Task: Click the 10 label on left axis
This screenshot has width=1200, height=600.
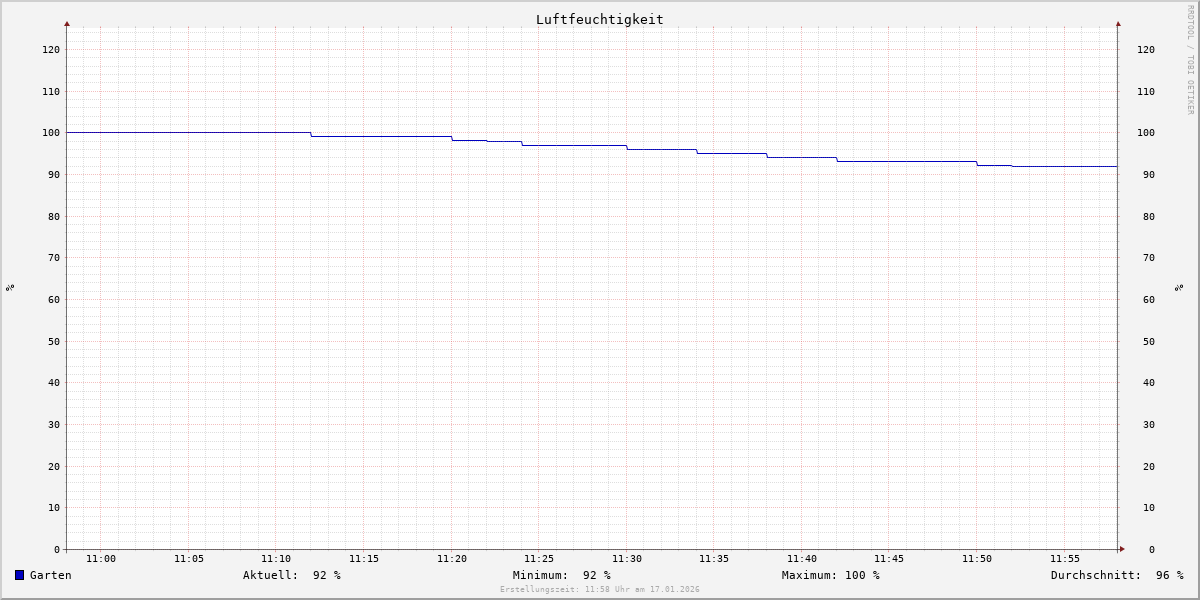Action: [54, 508]
